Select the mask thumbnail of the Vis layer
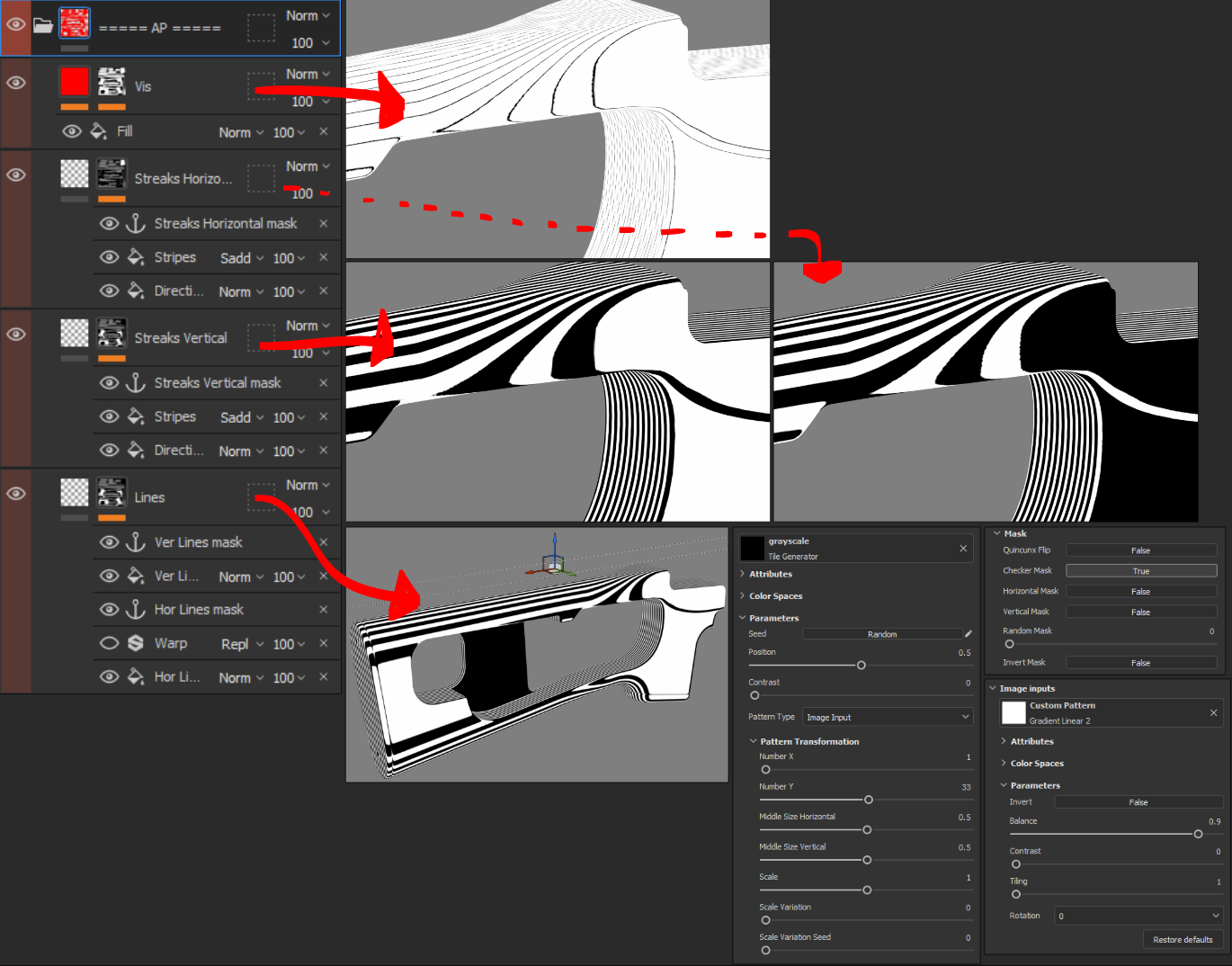This screenshot has height=966, width=1232. pos(112,82)
